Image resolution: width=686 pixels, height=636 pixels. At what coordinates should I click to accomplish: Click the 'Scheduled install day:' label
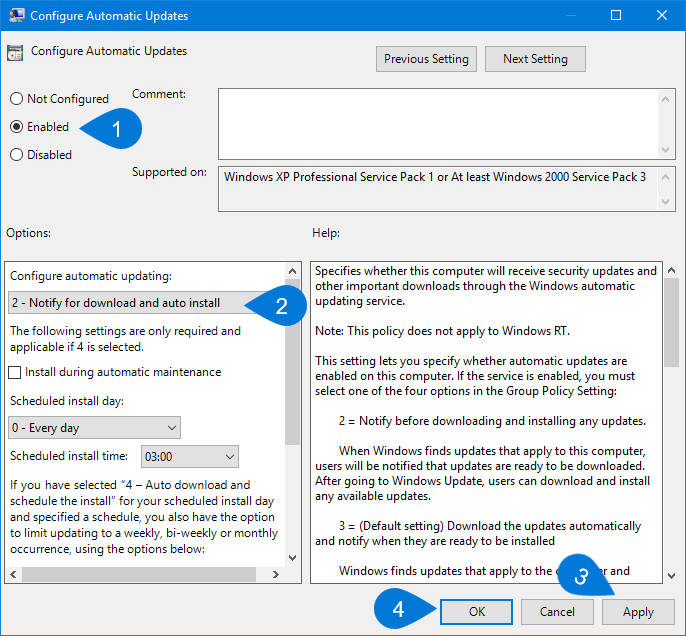click(67, 401)
